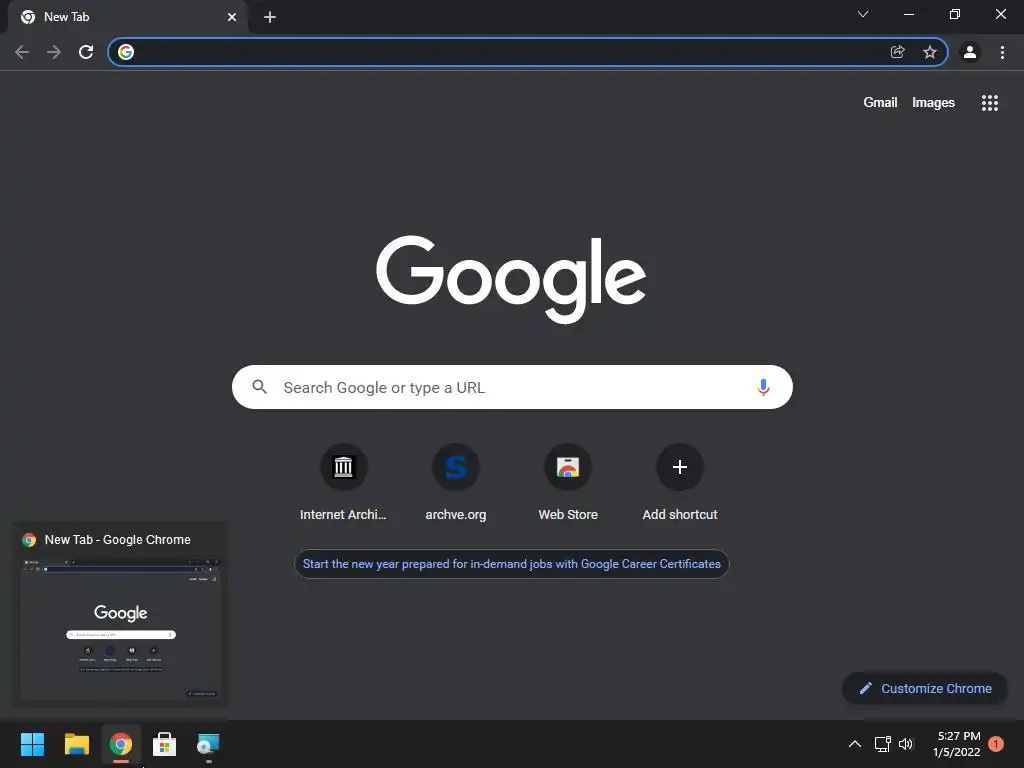Click the browser Back arrow
Viewport: 1024px width, 768px height.
[x=22, y=52]
